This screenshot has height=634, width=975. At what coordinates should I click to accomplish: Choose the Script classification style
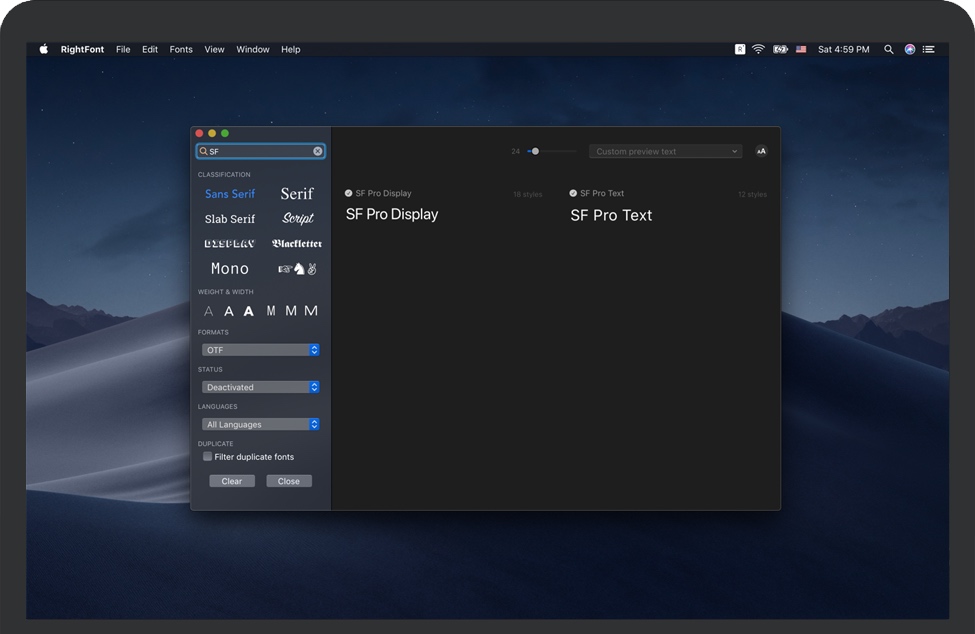297,219
